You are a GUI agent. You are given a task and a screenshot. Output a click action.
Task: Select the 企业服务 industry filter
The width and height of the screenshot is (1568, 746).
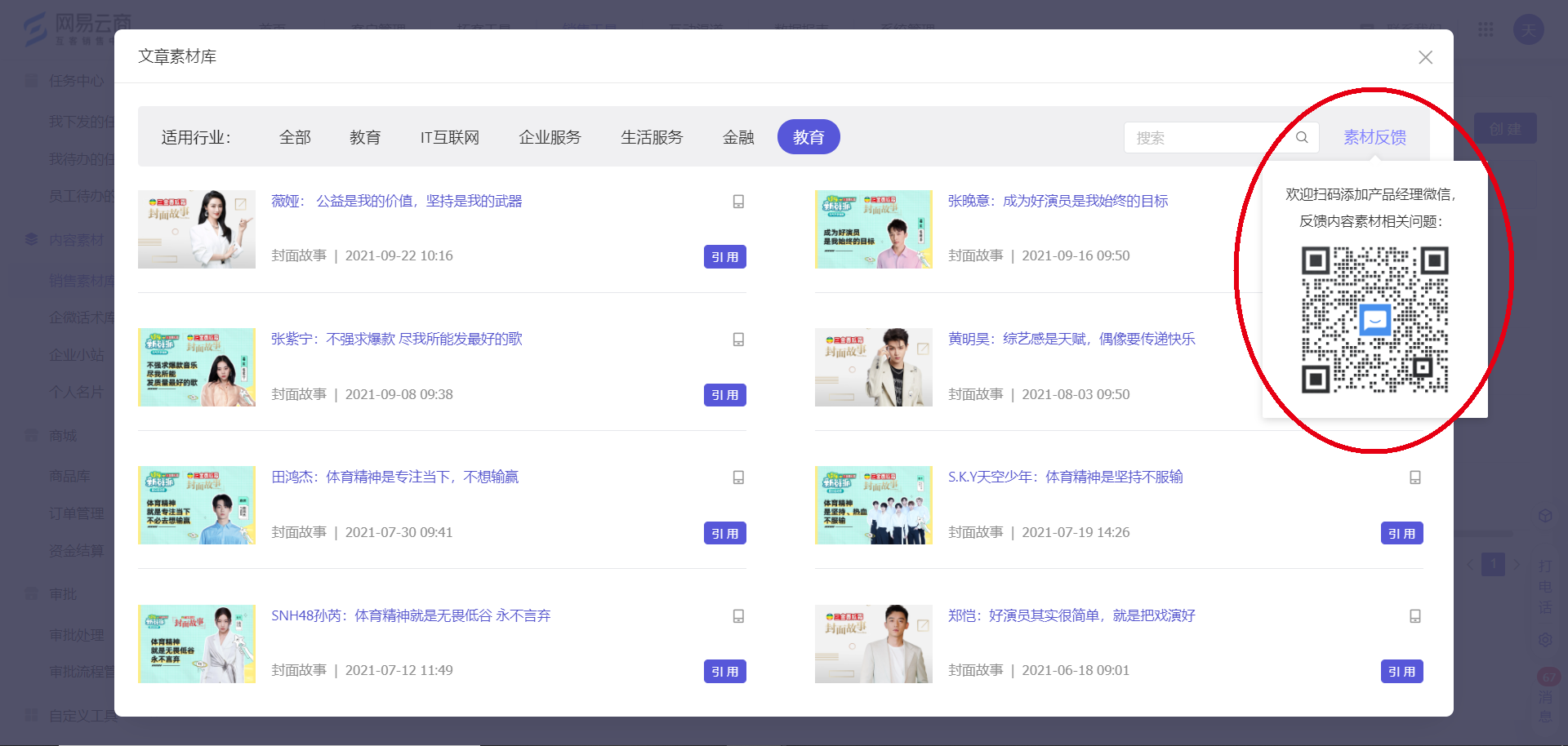click(550, 137)
